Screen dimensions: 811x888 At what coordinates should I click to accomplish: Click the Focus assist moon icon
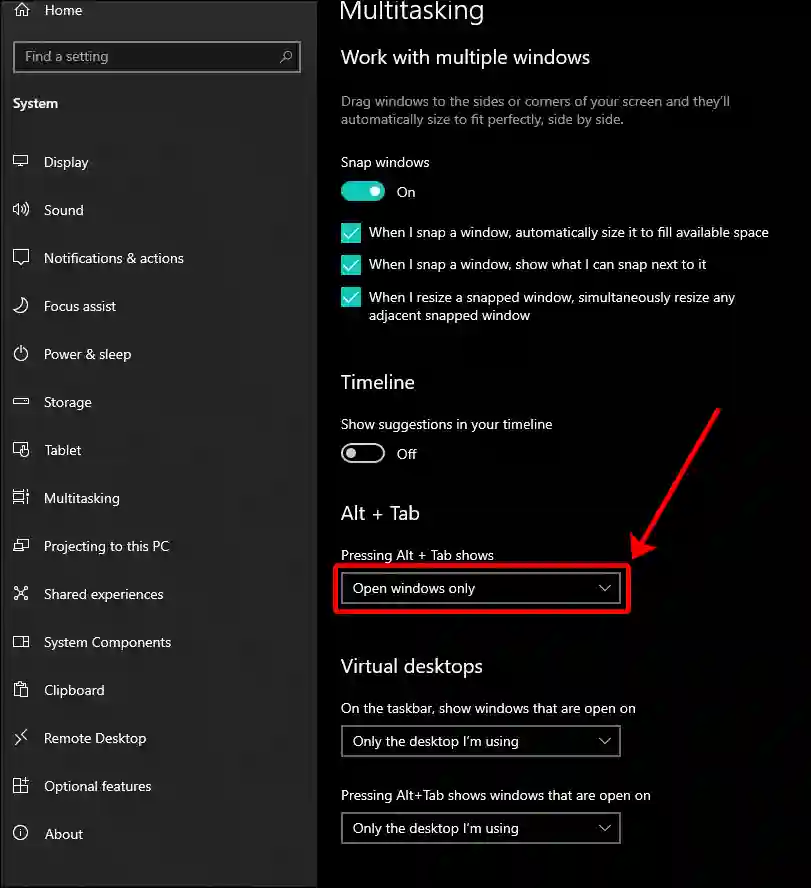(x=21, y=306)
